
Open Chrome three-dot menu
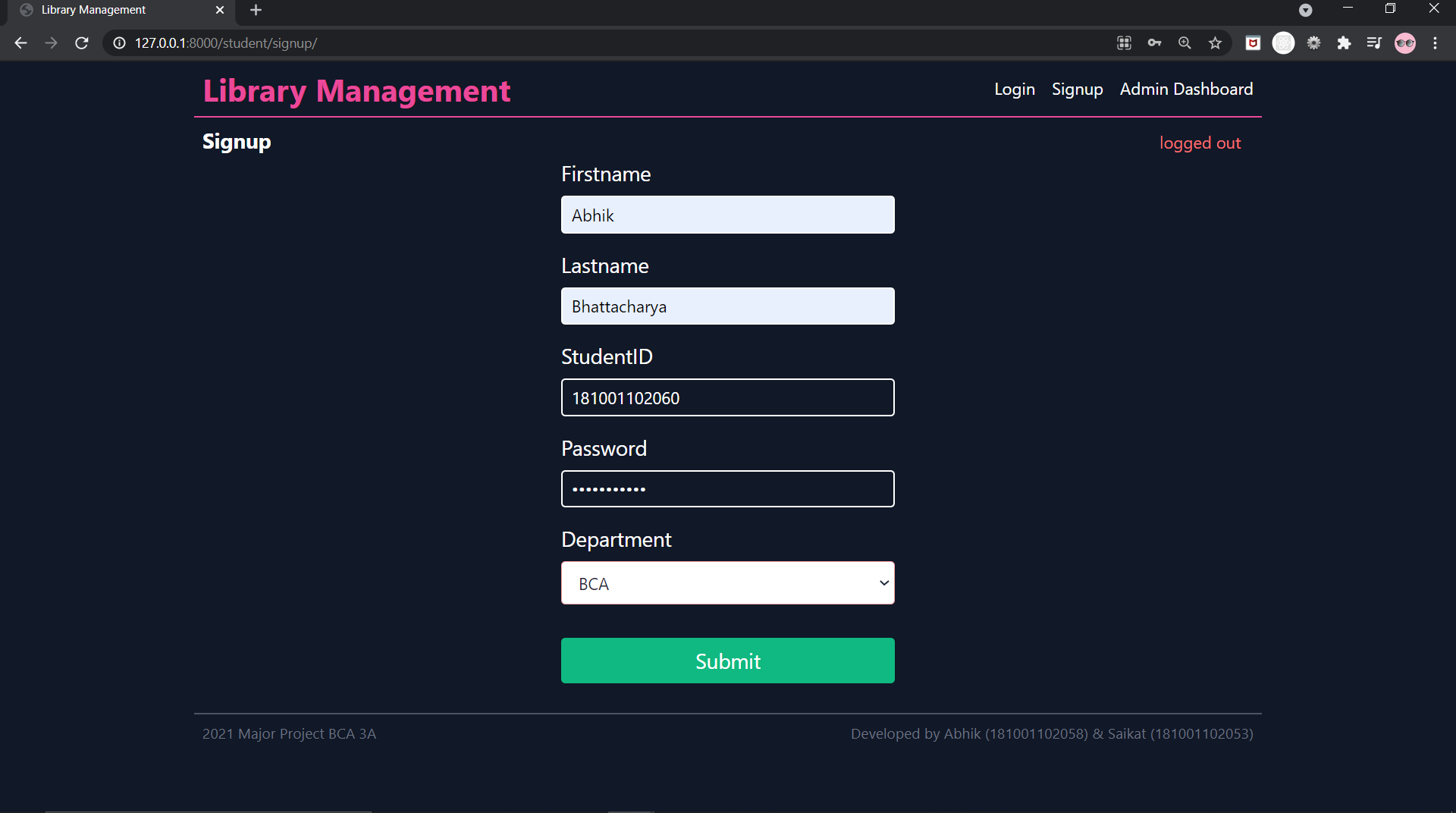1435,43
